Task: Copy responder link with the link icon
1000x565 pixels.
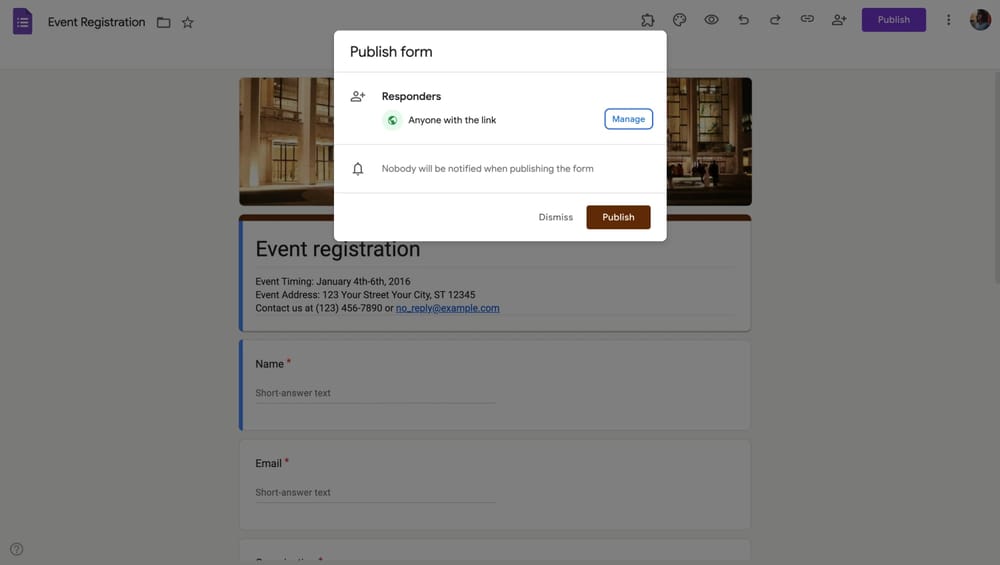Action: click(807, 20)
